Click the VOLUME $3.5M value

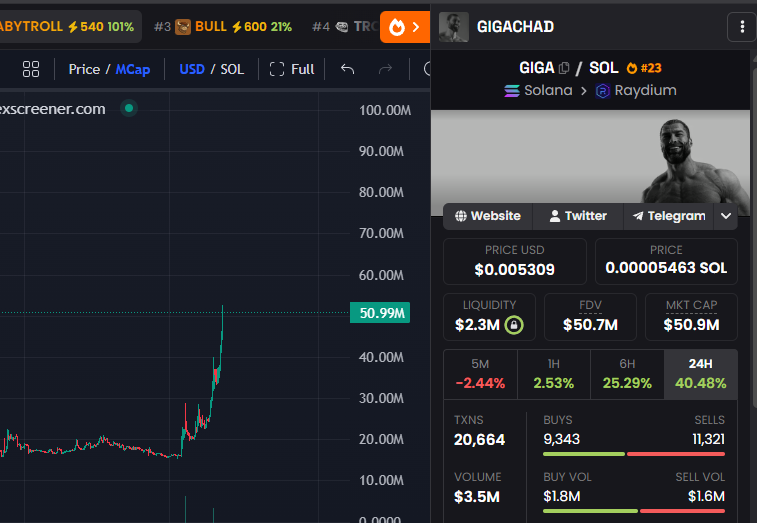click(x=477, y=496)
